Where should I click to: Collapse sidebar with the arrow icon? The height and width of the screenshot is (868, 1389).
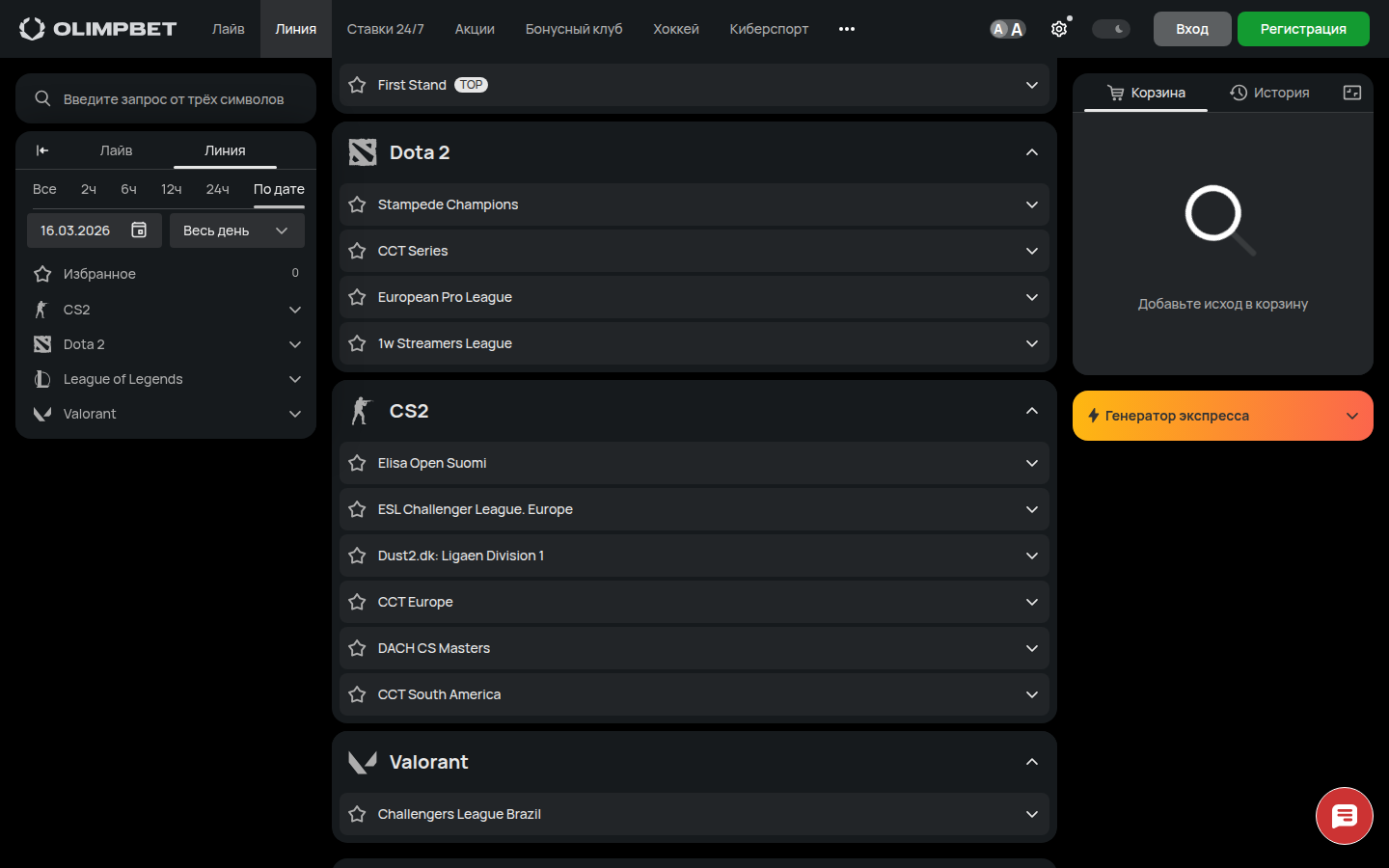click(x=42, y=150)
